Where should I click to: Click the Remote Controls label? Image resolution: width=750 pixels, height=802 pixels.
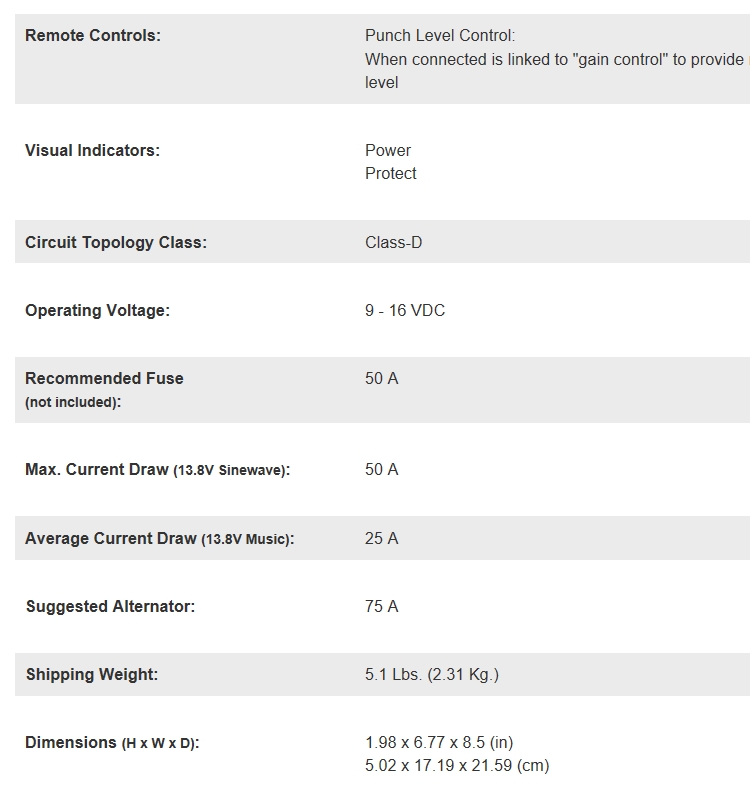[92, 36]
